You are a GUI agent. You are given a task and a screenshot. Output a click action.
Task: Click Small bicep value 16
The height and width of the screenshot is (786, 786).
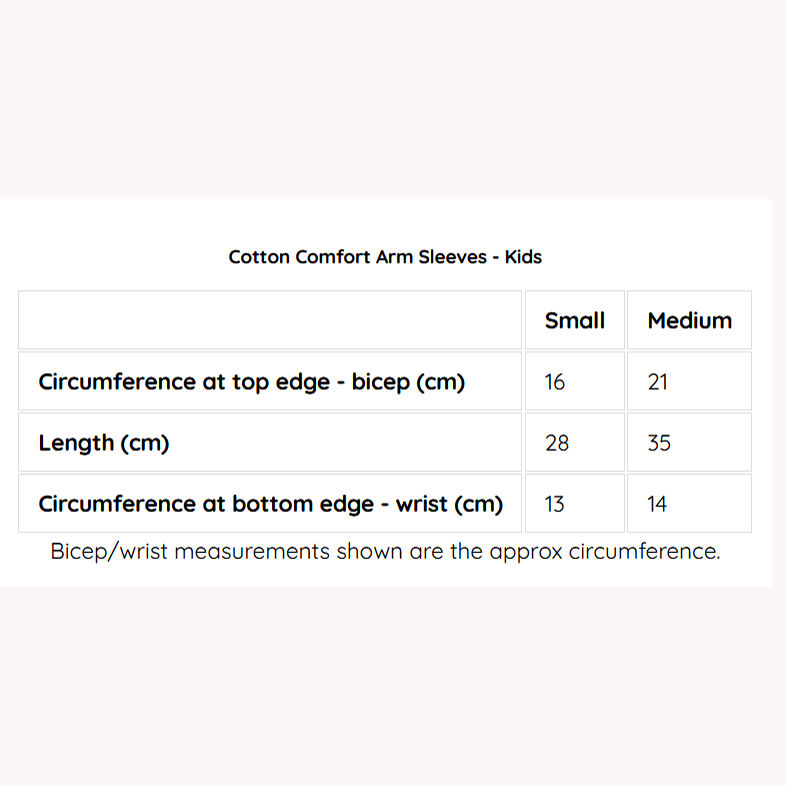[555, 382]
